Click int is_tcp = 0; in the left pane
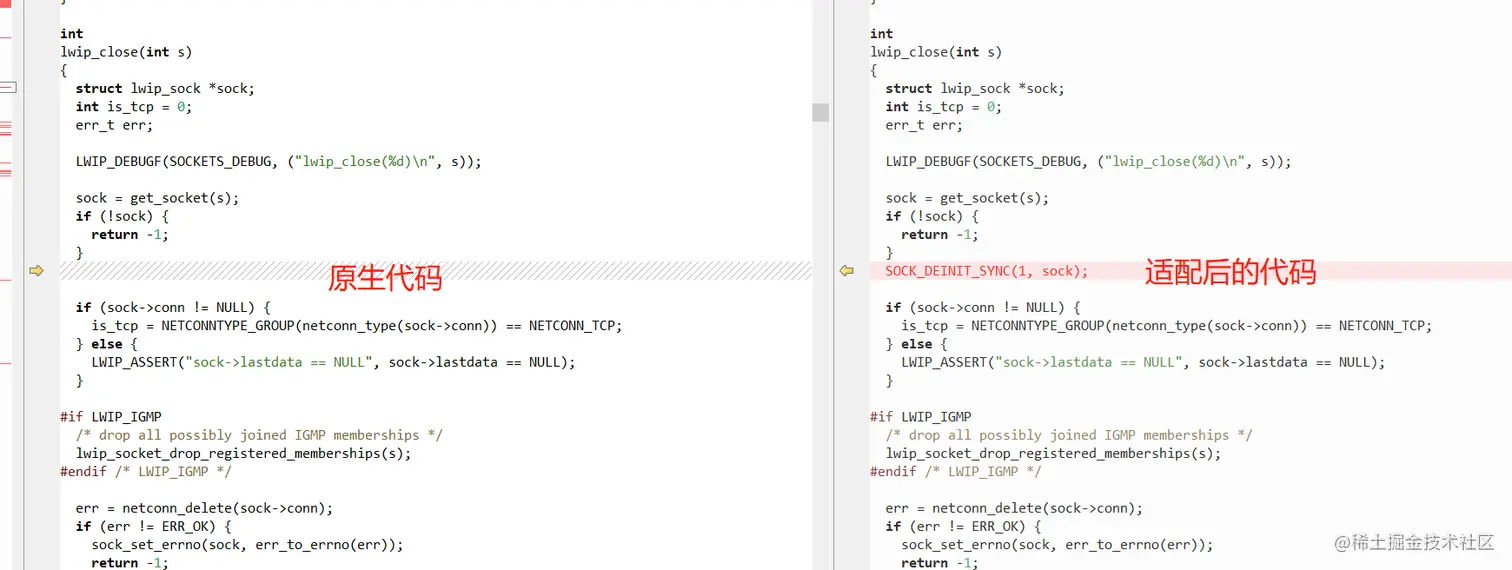This screenshot has height=570, width=1512. tap(133, 107)
